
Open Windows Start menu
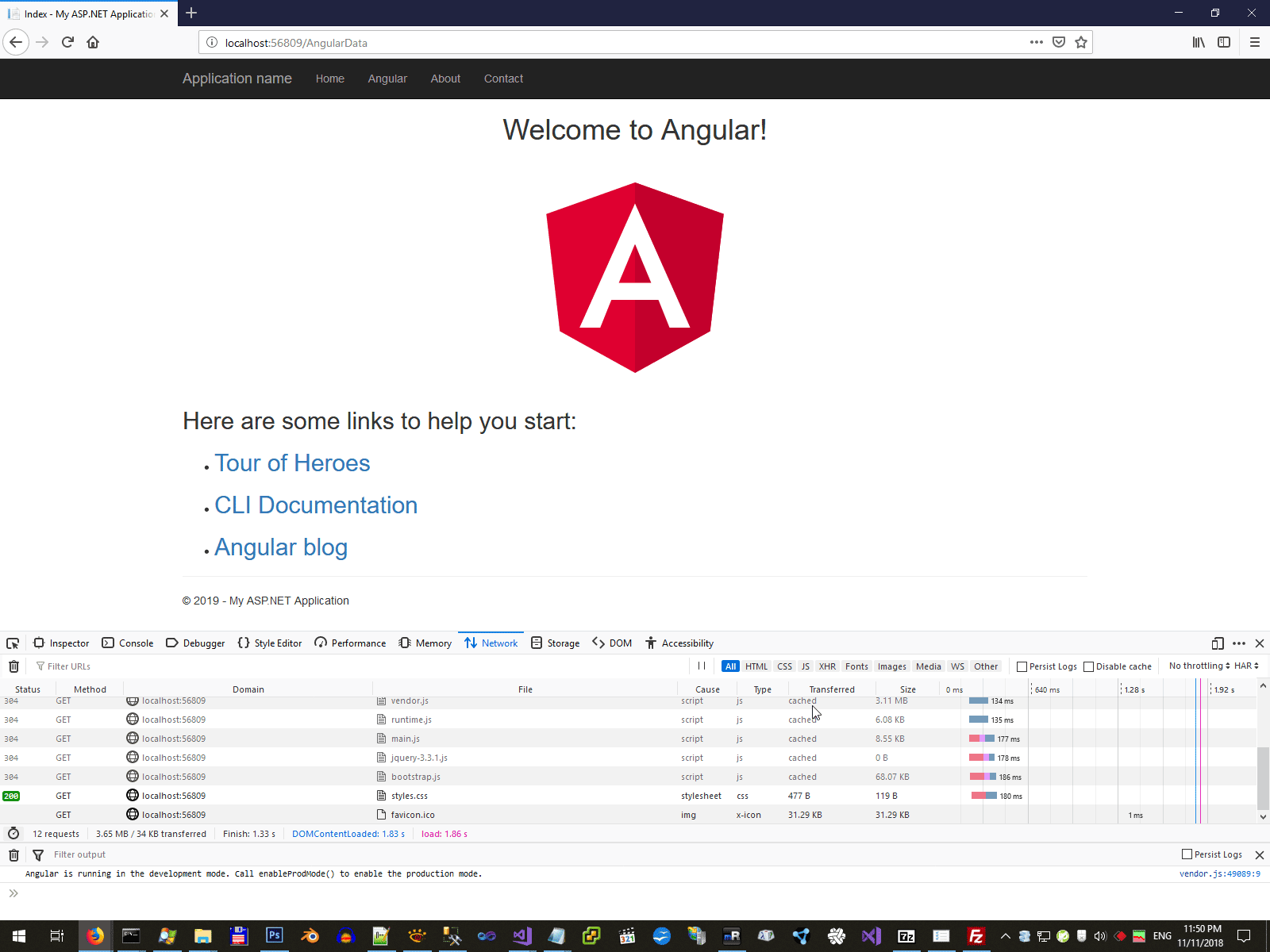click(x=19, y=936)
